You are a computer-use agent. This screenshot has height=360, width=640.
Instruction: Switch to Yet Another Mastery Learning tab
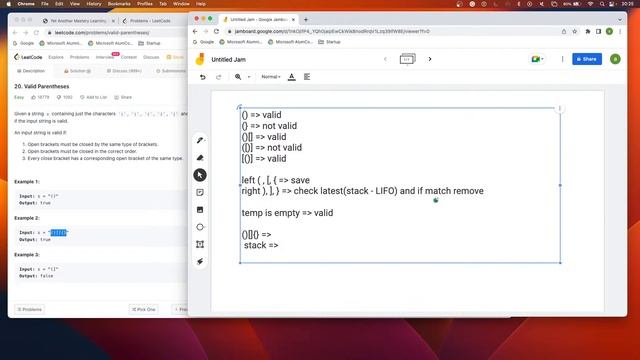pyautogui.click(x=78, y=21)
